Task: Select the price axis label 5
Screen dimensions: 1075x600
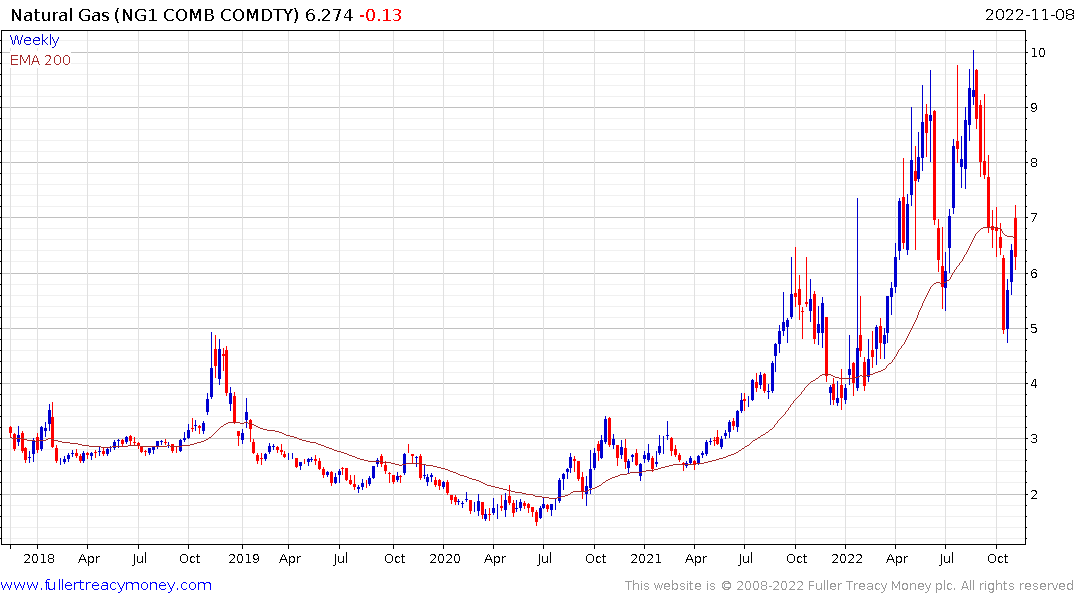Action: (1035, 329)
